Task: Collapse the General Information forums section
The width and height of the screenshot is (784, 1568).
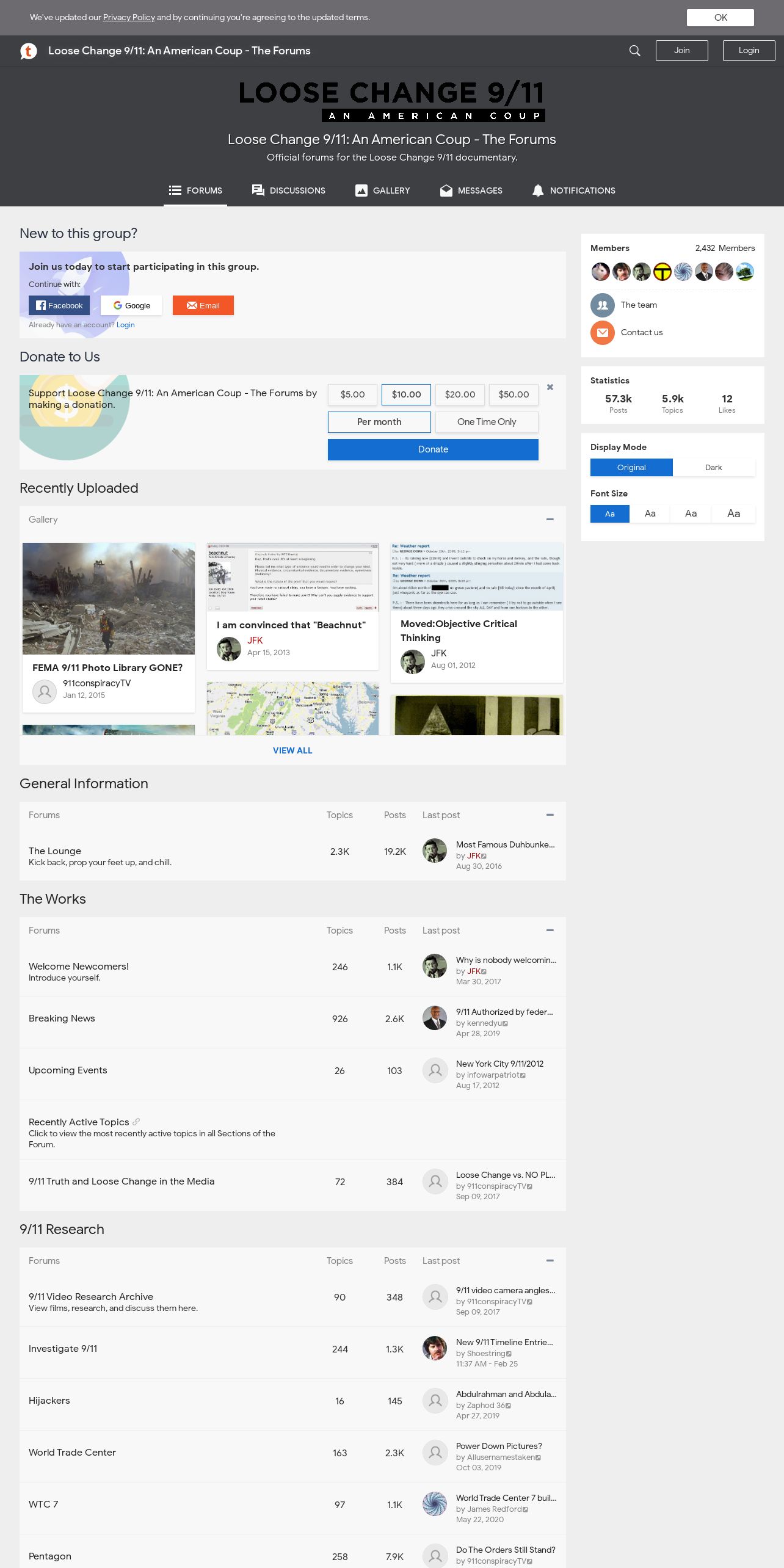Action: click(550, 815)
